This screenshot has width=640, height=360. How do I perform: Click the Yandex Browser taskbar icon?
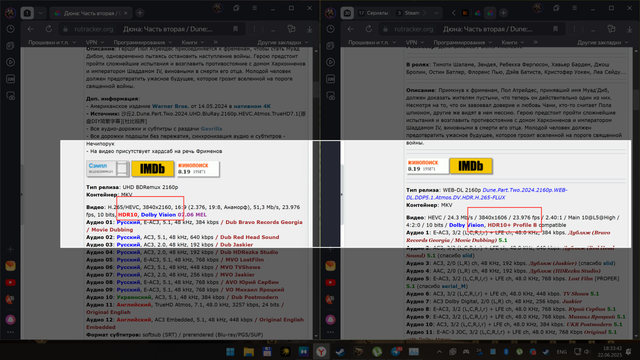coord(322,351)
